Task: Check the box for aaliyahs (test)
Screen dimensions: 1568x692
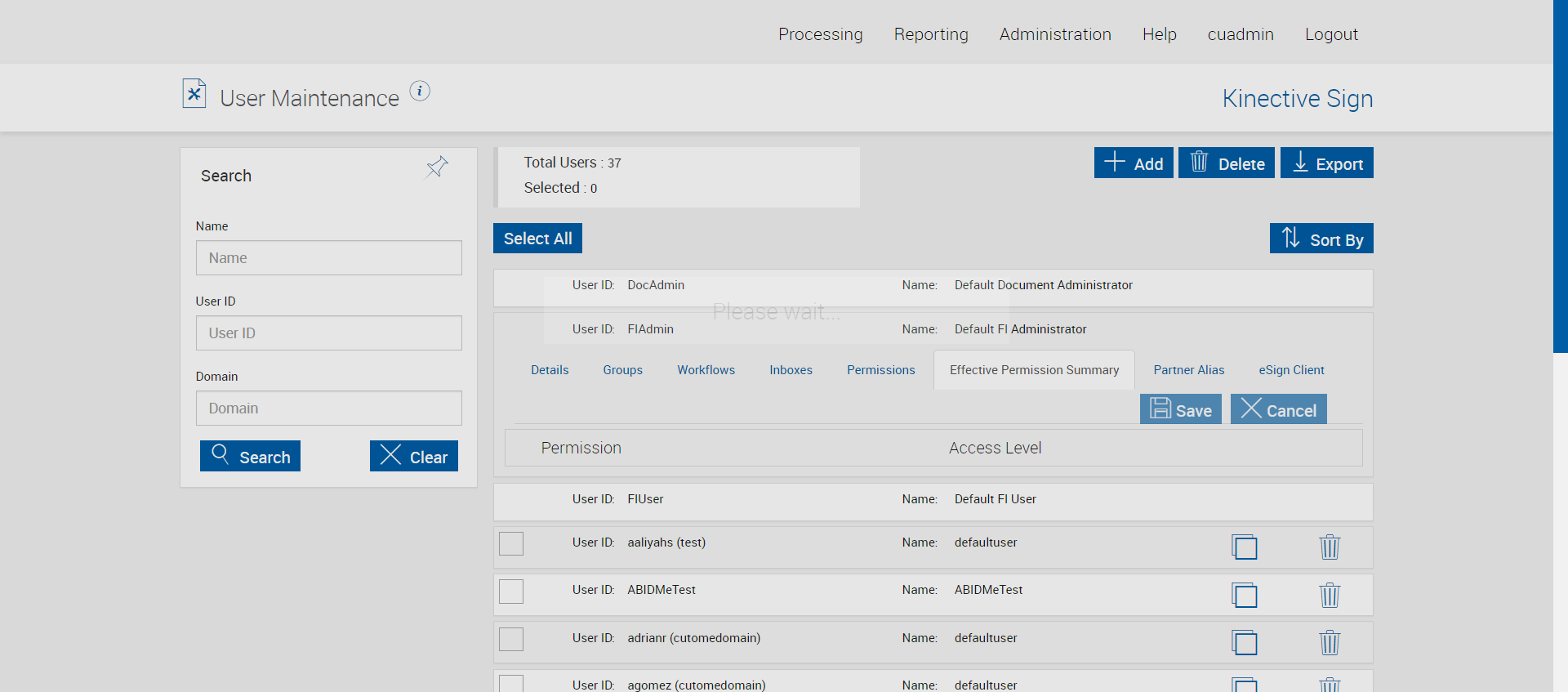Action: [x=511, y=544]
